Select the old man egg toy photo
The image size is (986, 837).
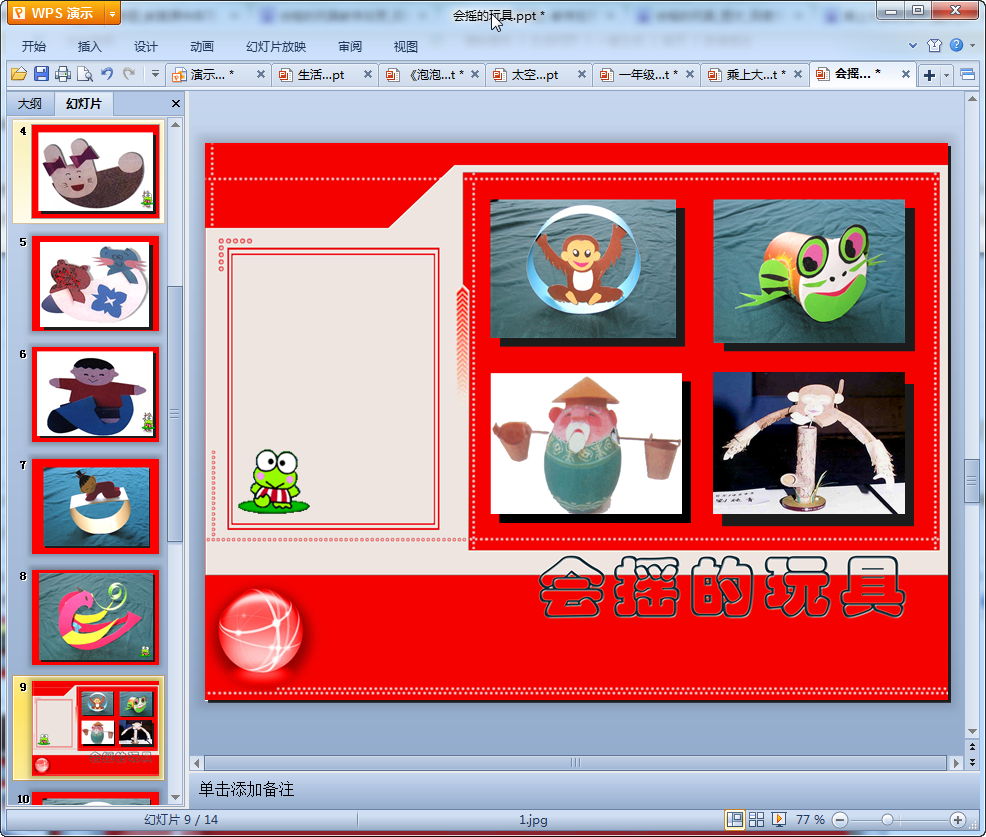tap(586, 443)
